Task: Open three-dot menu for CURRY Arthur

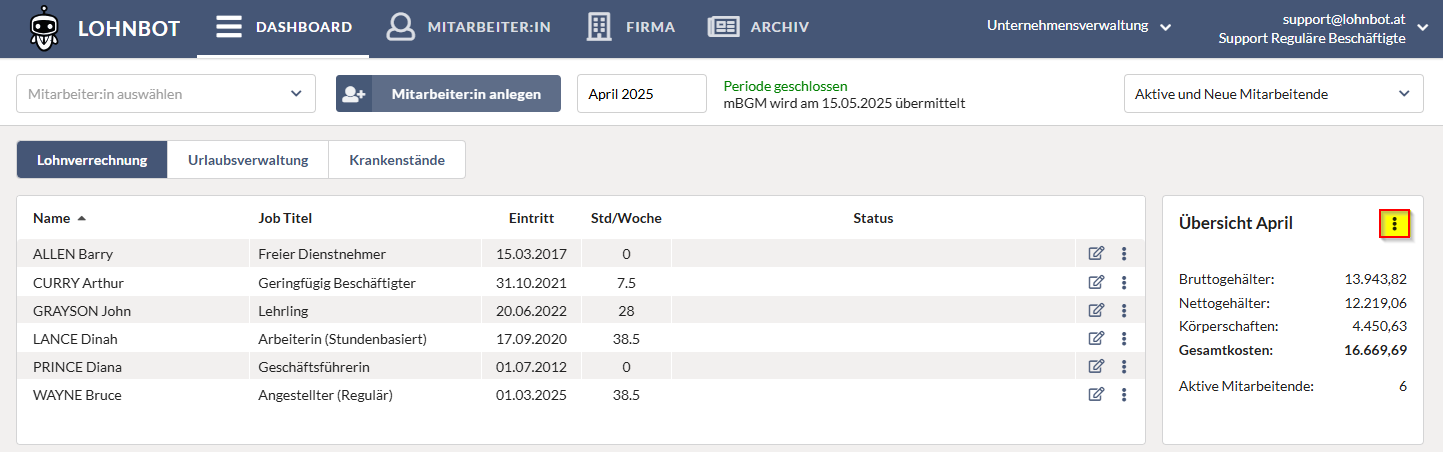Action: point(1124,283)
